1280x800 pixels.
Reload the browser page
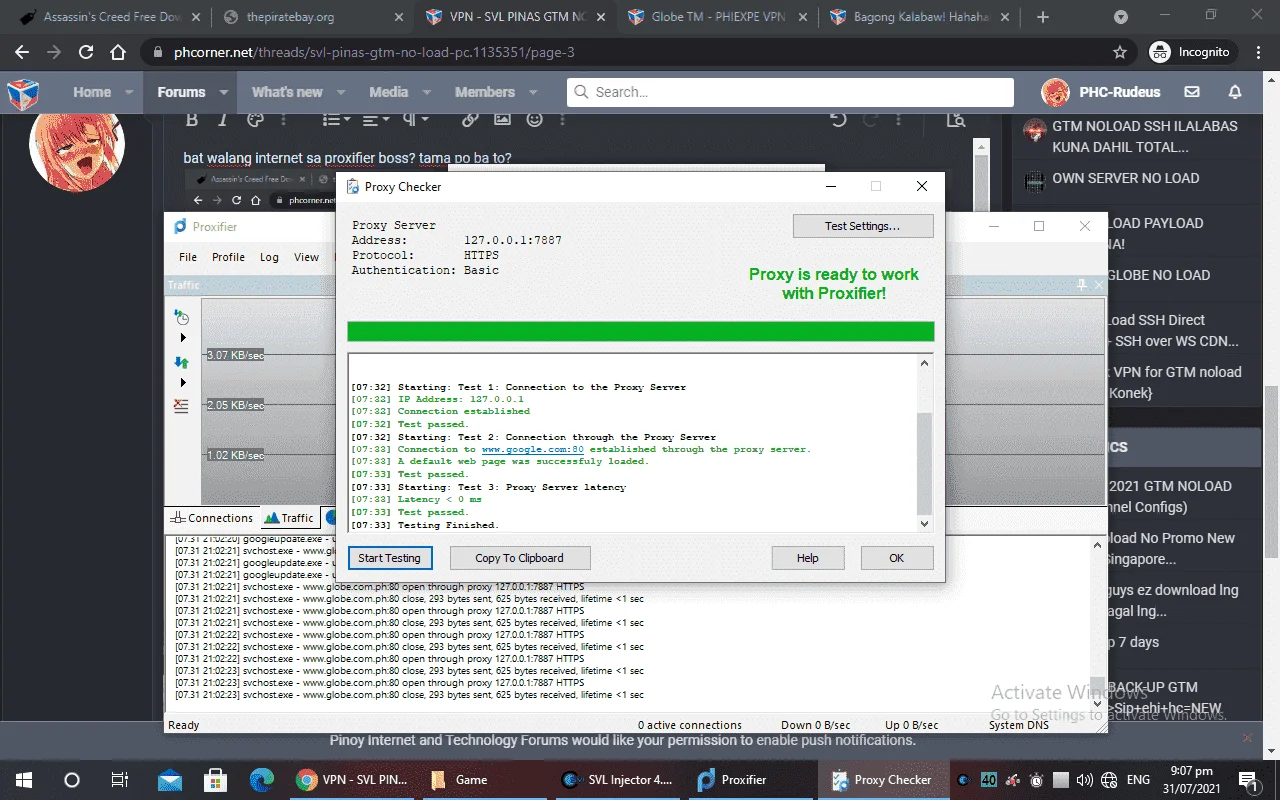tap(86, 52)
